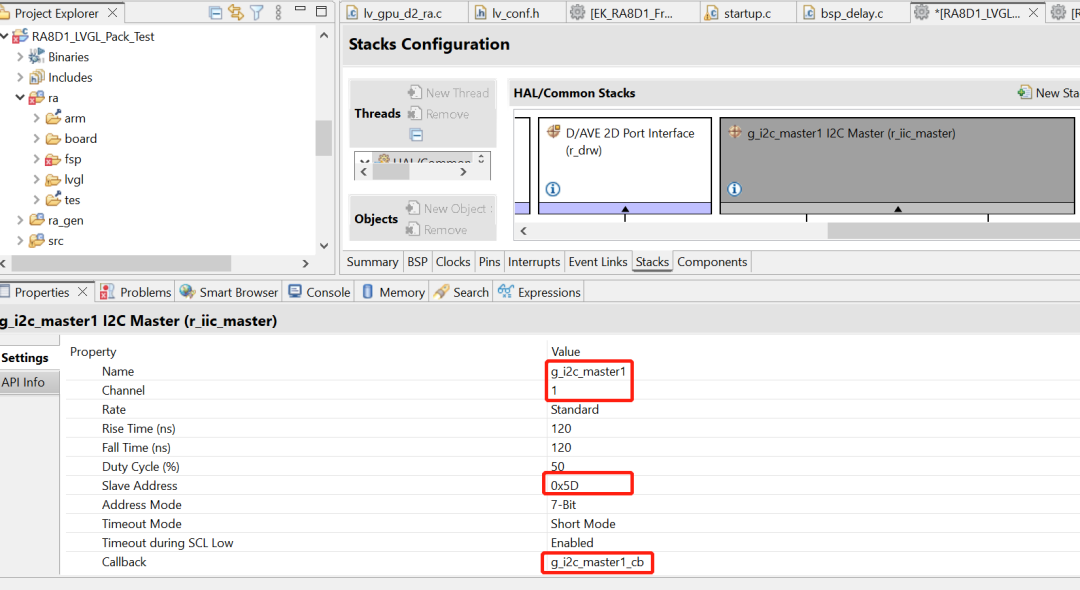Expand the Includes node

click(20, 77)
